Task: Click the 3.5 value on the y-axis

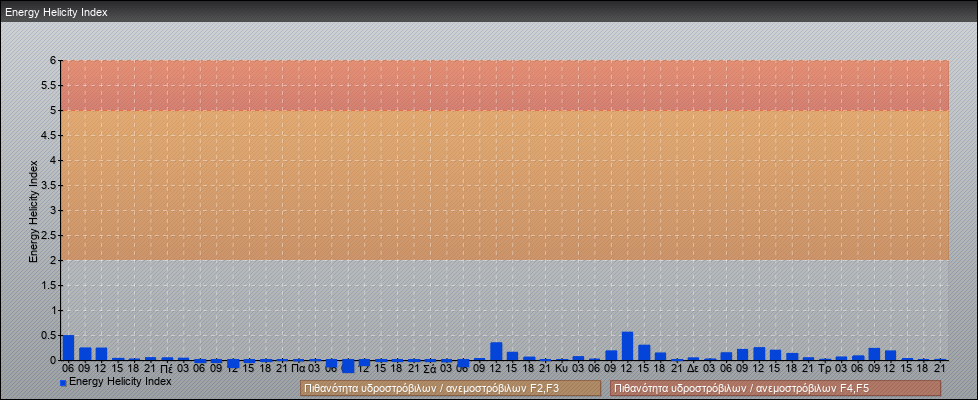Action: click(x=49, y=185)
